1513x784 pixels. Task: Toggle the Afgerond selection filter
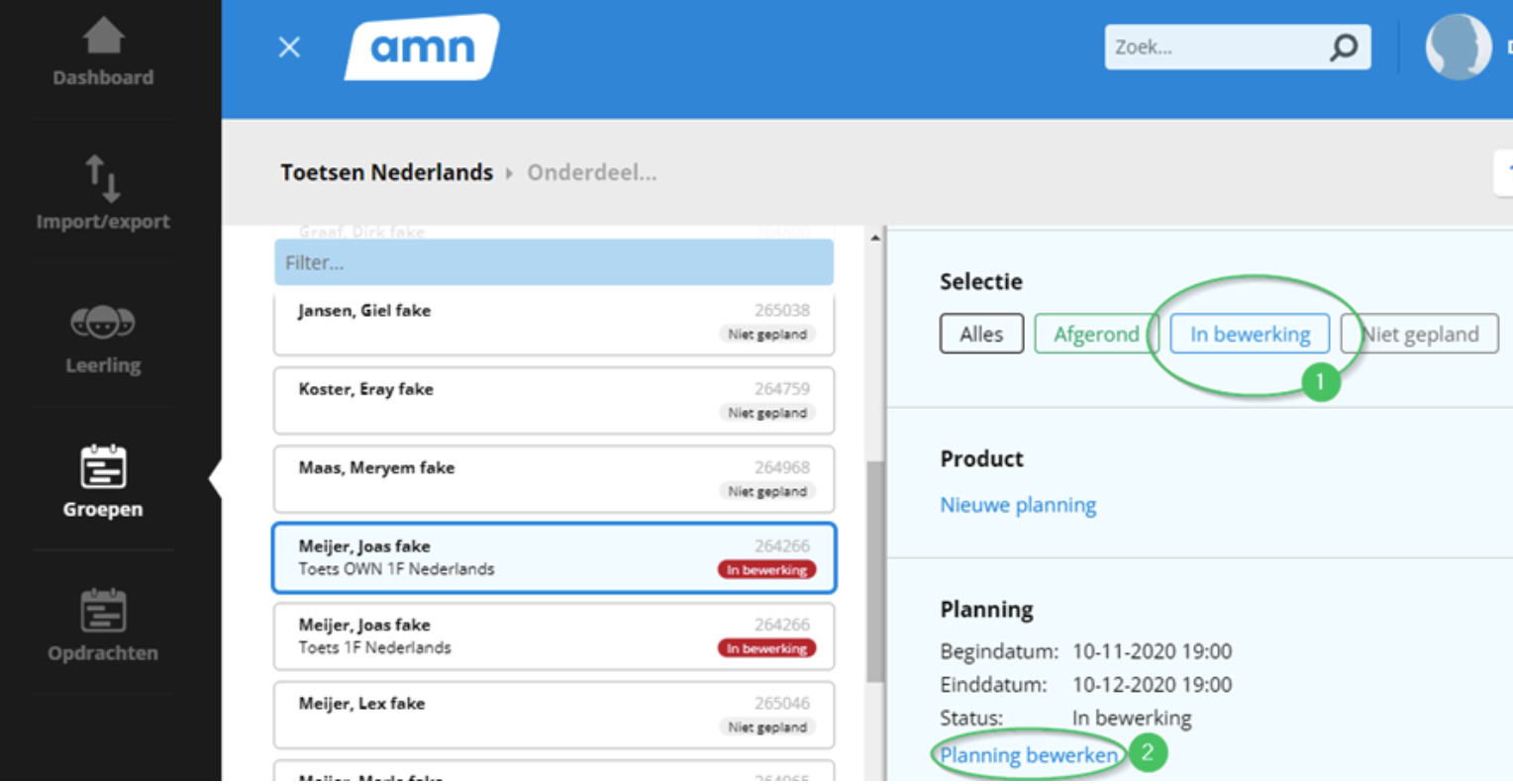coord(1095,335)
